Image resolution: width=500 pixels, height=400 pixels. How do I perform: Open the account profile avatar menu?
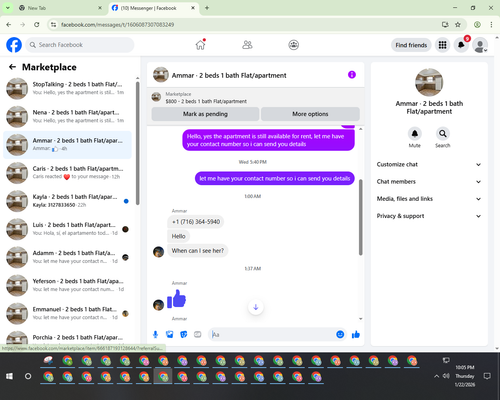point(480,45)
